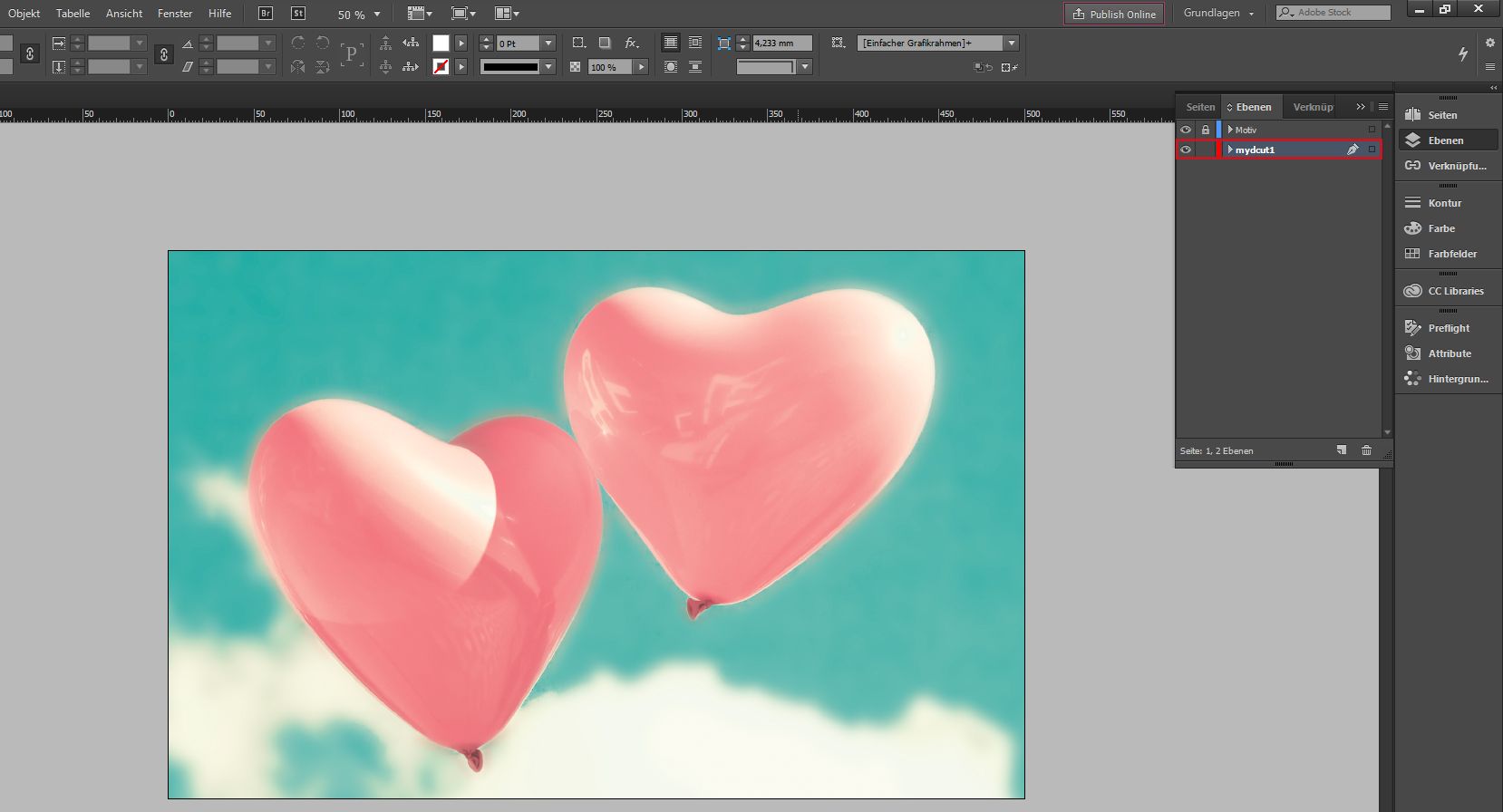Hide the Motiv layer with eye icon
Screen dimensions: 1503x812
click(x=1186, y=130)
